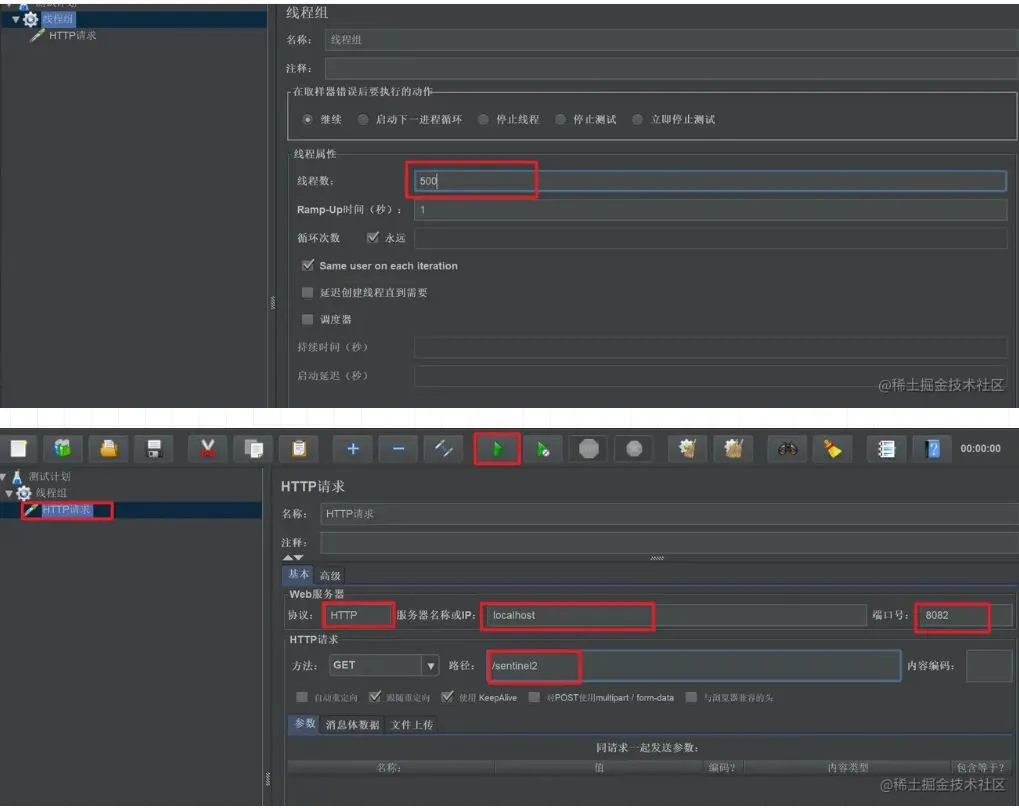Collapse top thread group tree arrow
Viewport: 1019px width, 808px height.
(16, 20)
